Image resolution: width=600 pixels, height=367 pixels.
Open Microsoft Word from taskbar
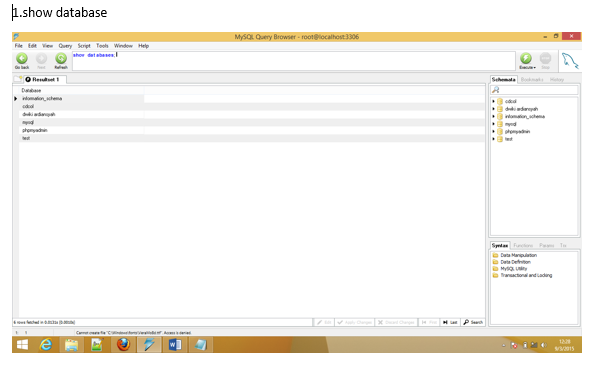[175, 345]
